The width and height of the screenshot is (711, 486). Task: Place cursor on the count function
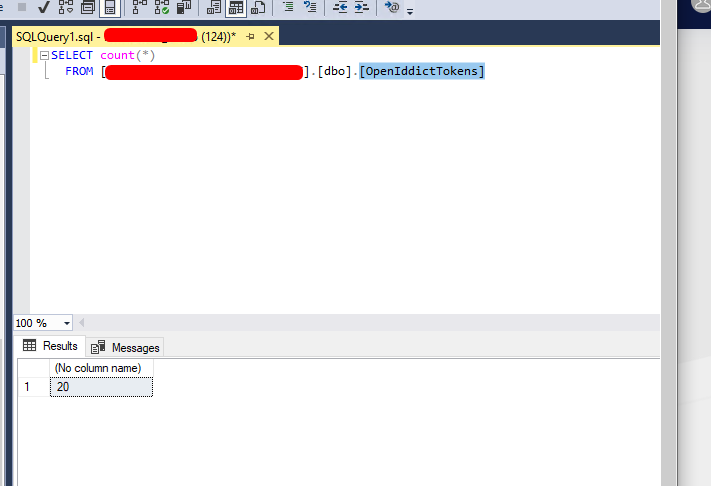117,55
